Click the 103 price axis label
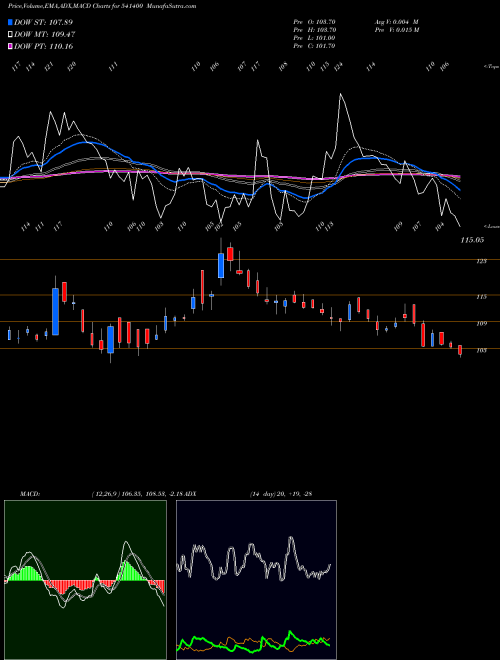The width and height of the screenshot is (500, 660). [481, 350]
